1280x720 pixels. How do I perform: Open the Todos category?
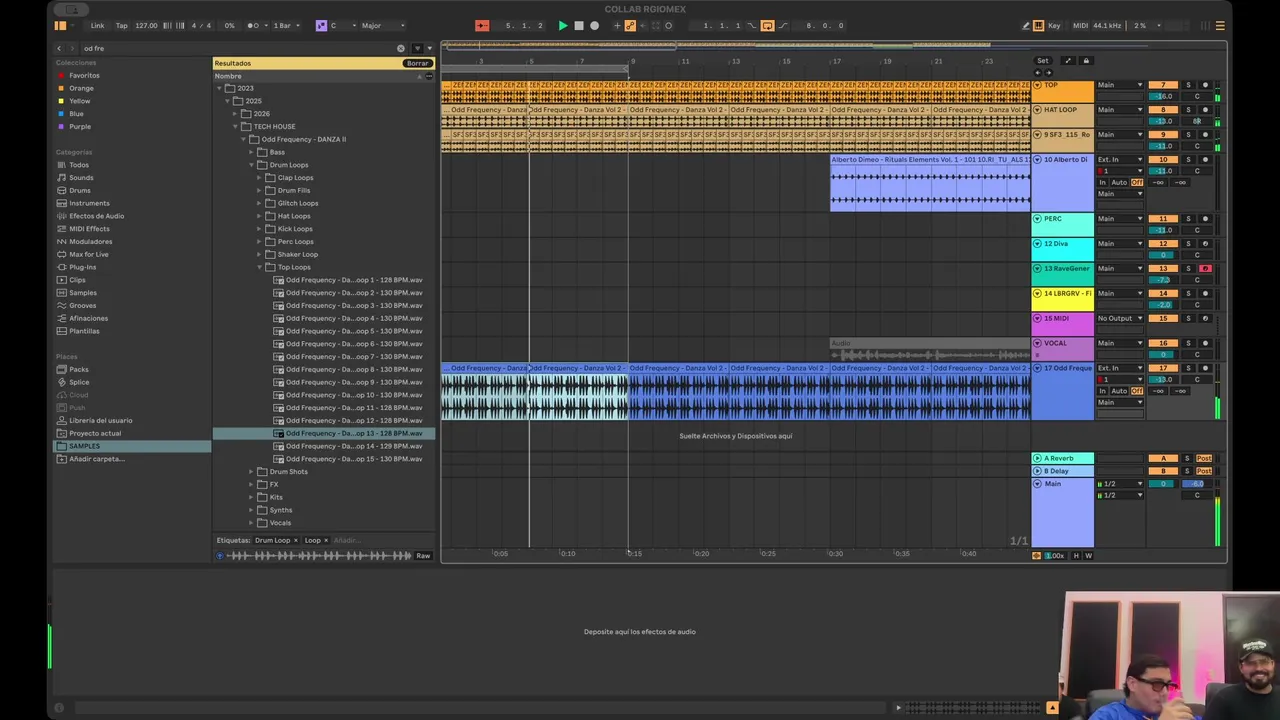tap(79, 165)
